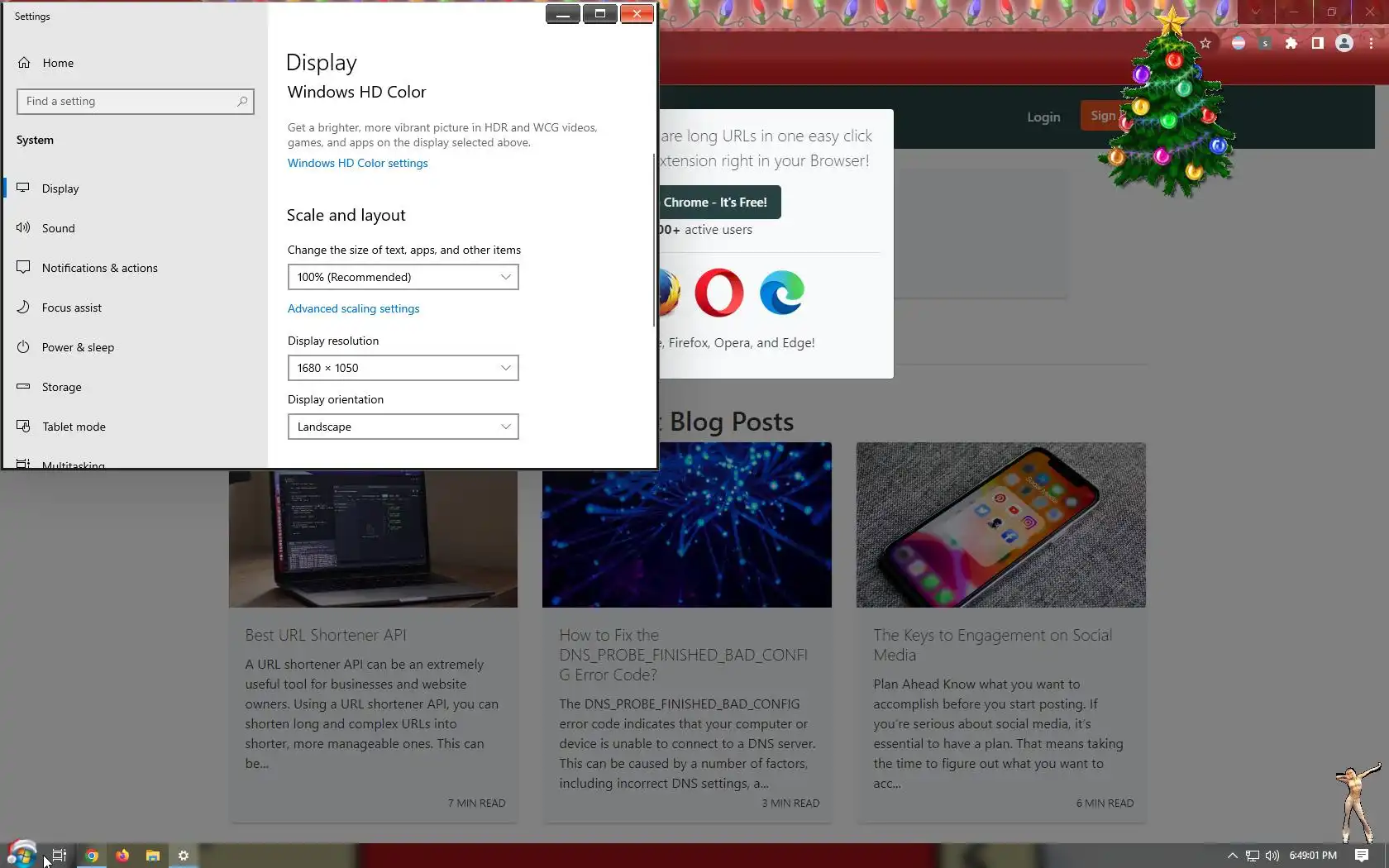Open the Action Center notification icon

[x=1362, y=856]
